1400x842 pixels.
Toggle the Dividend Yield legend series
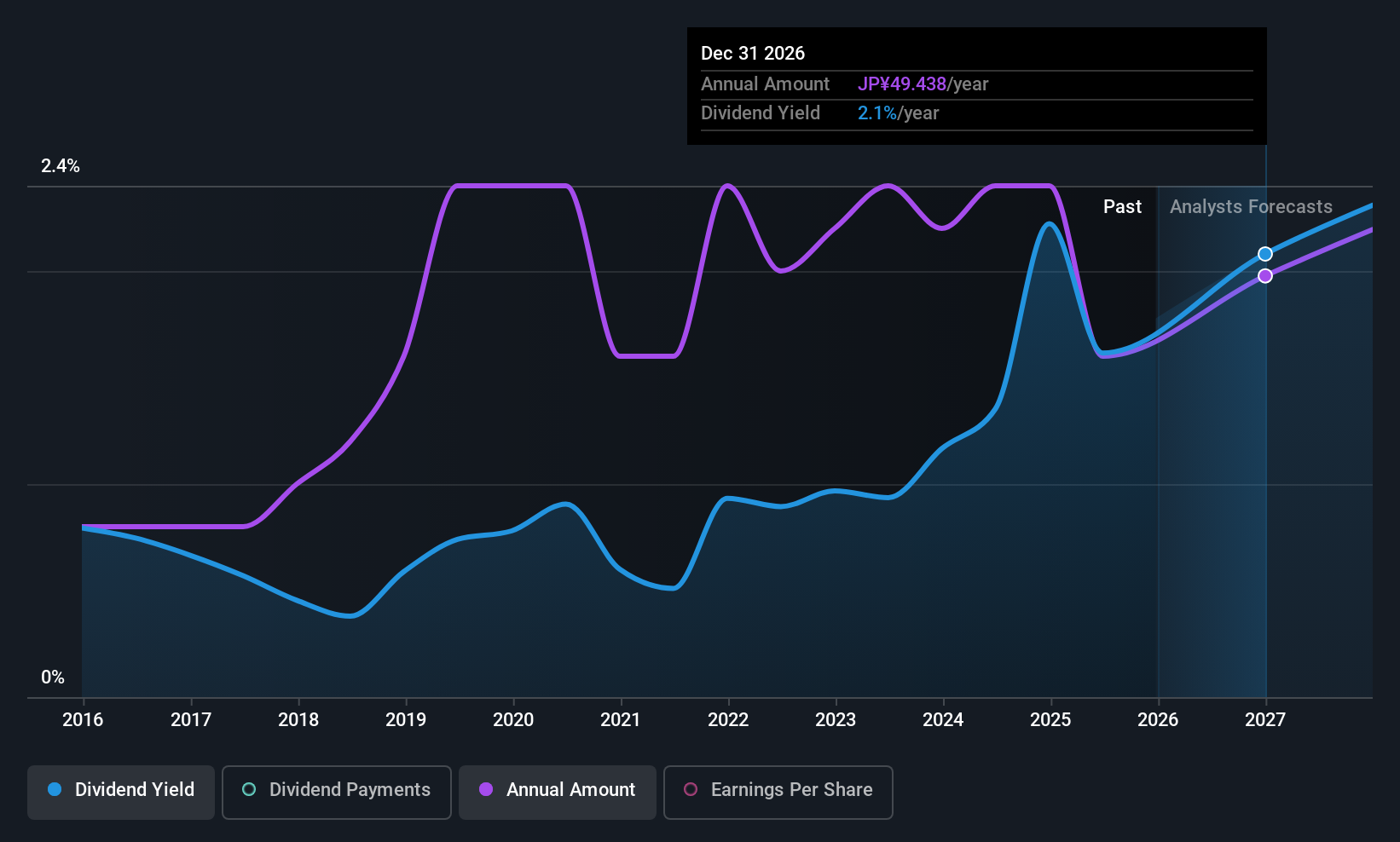121,792
